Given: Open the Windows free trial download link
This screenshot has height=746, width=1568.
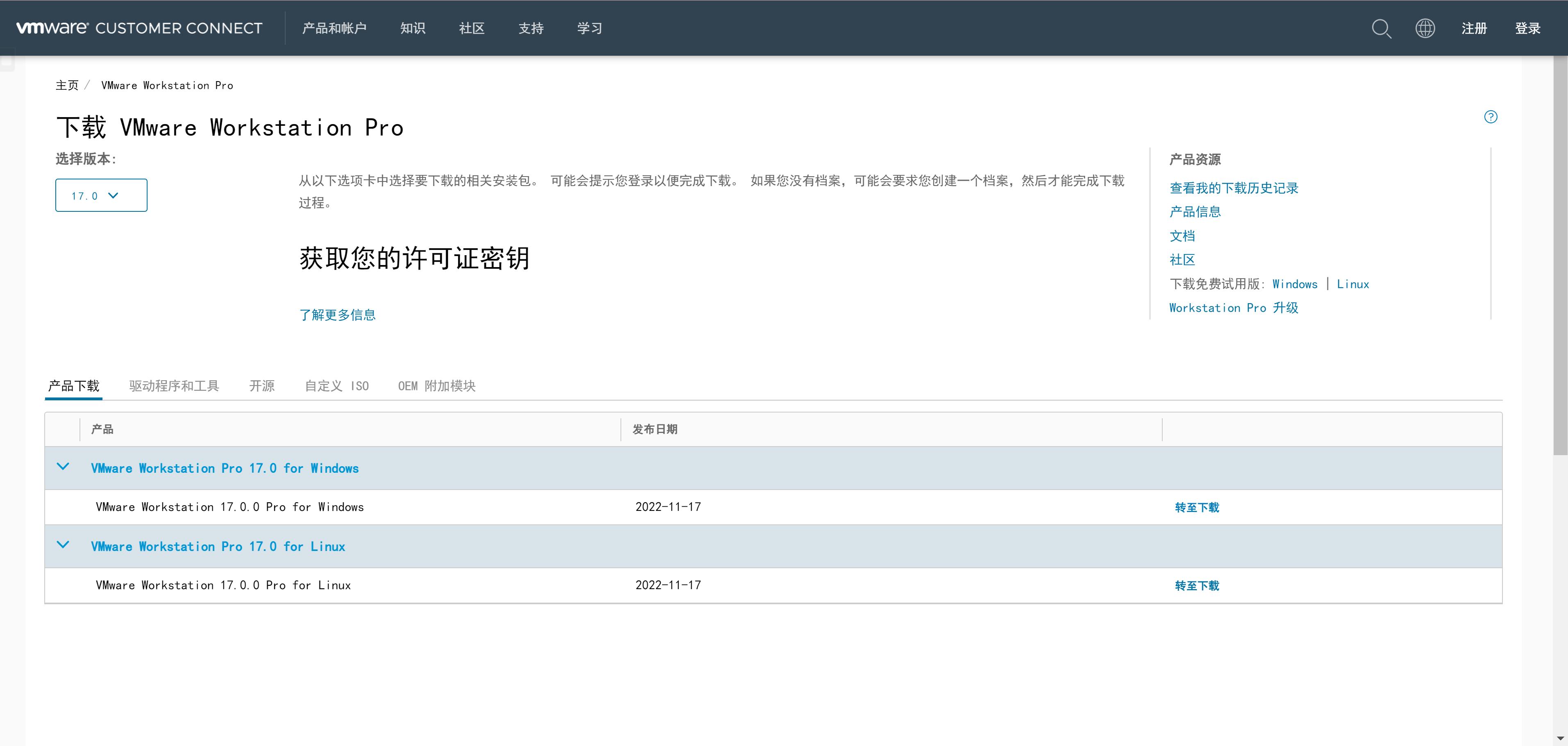Looking at the screenshot, I should (1295, 283).
